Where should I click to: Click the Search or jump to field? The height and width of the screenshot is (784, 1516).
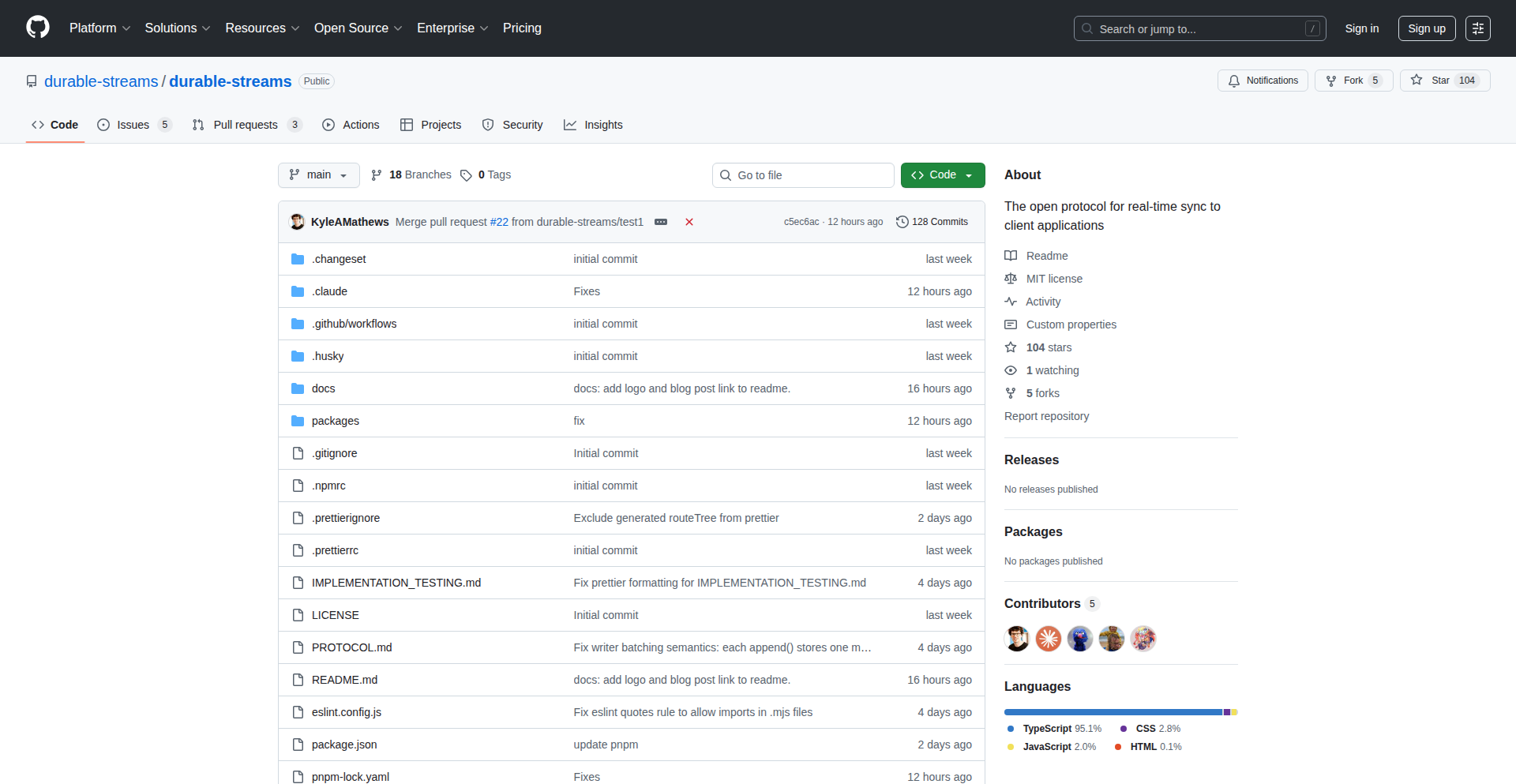point(1199,28)
